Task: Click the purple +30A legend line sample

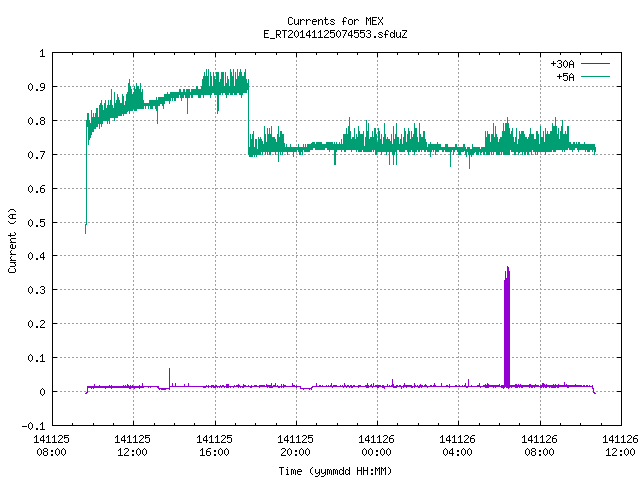Action: [x=595, y=64]
